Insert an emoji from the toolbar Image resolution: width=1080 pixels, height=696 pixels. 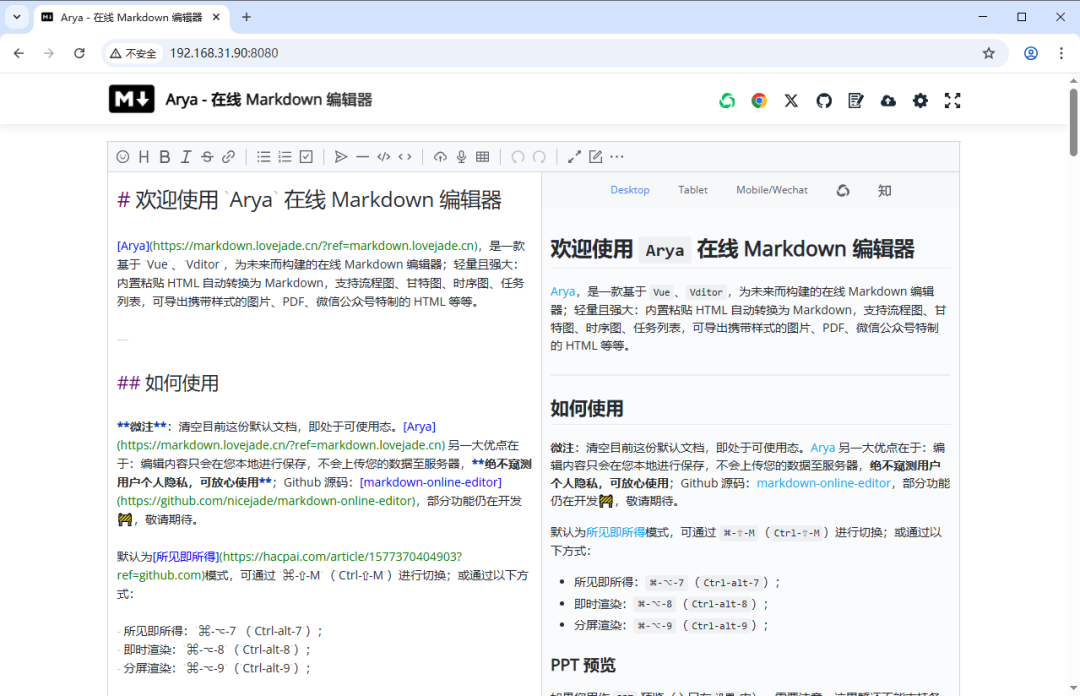(x=123, y=156)
